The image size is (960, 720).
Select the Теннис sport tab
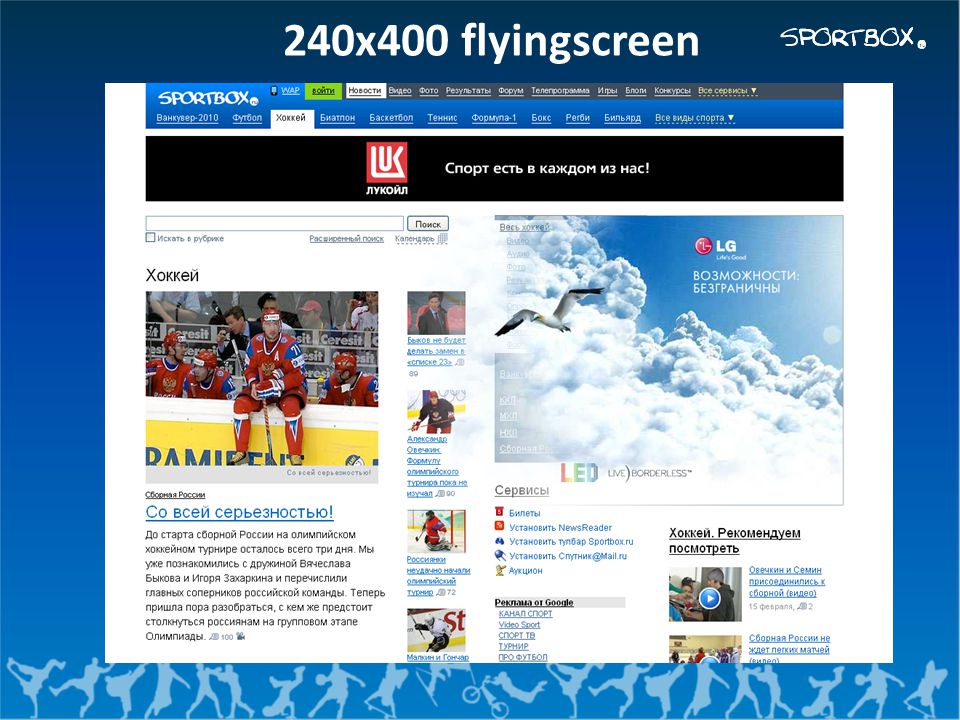pos(442,118)
